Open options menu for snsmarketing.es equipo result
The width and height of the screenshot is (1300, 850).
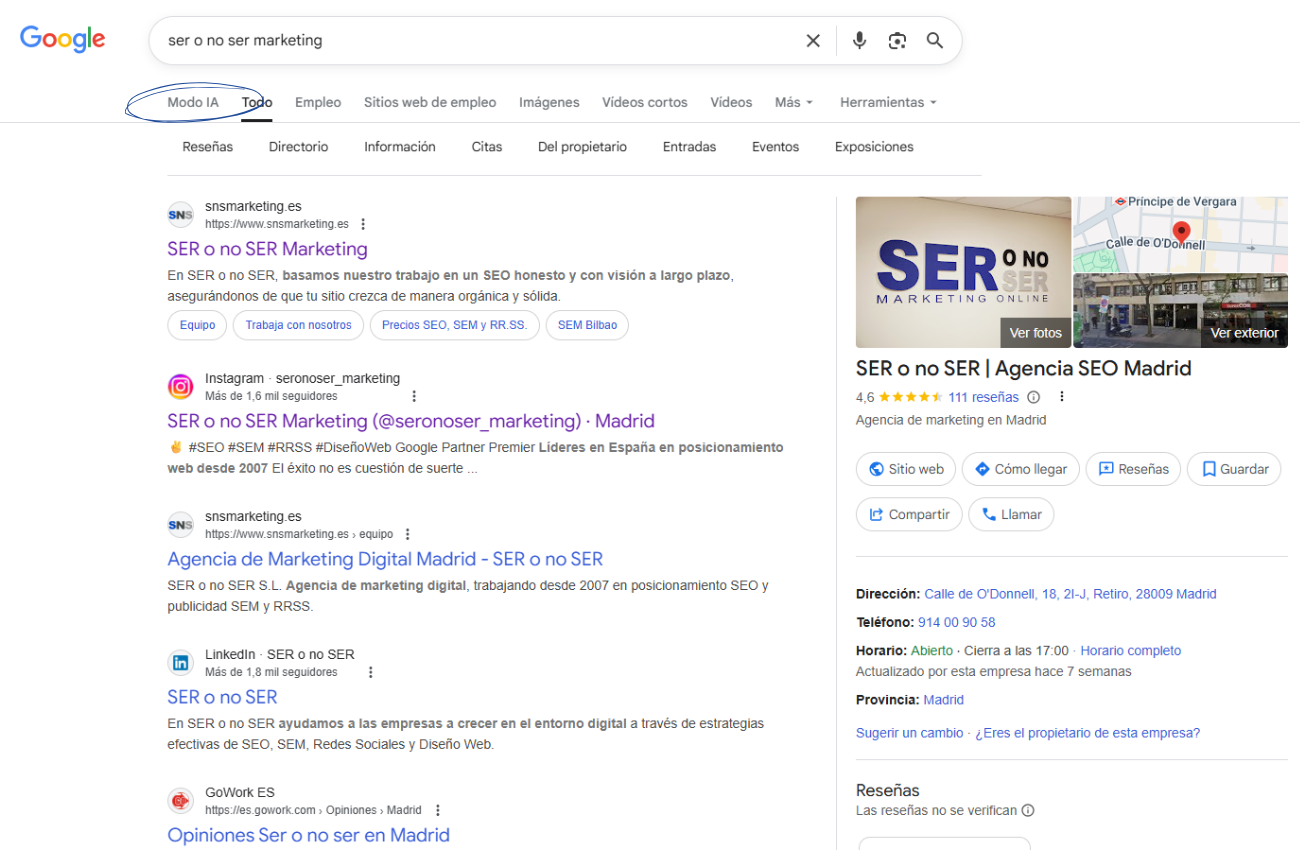click(x=407, y=534)
